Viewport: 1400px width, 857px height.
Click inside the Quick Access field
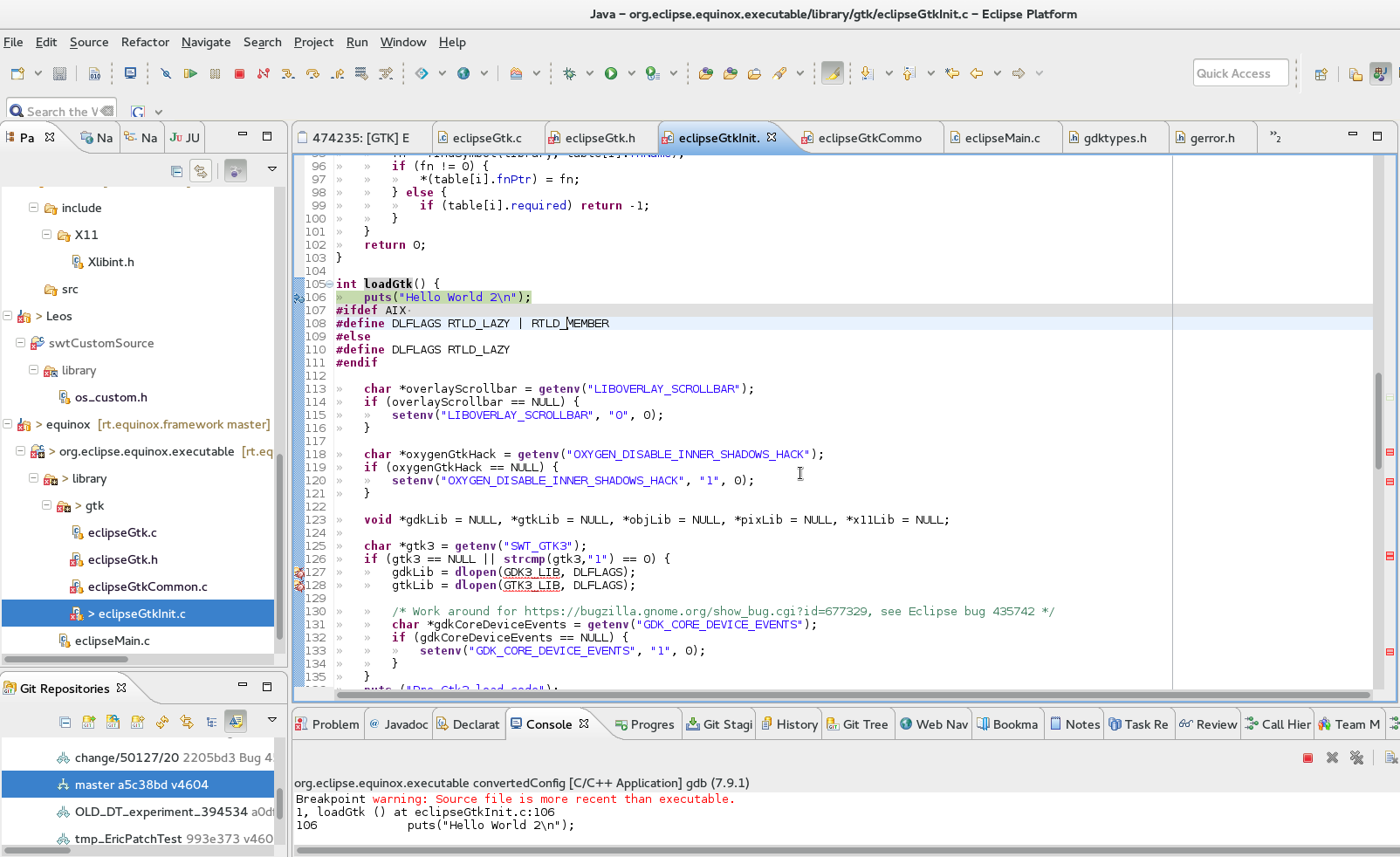click(1239, 72)
